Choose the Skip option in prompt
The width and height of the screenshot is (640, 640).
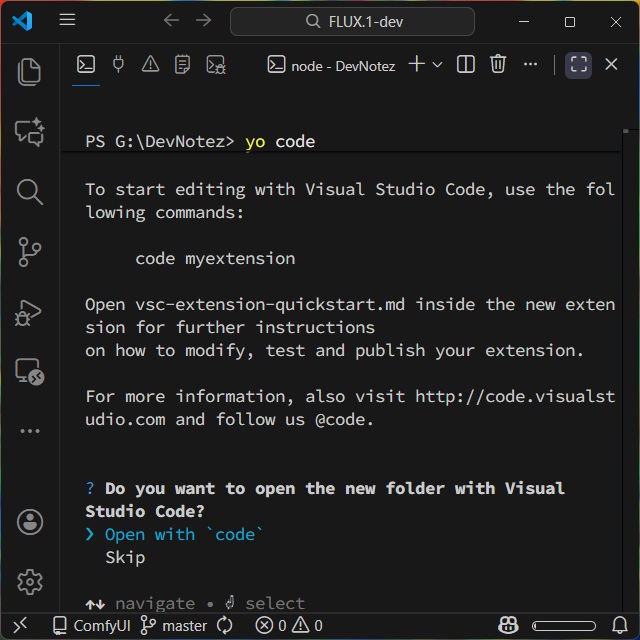[125, 557]
